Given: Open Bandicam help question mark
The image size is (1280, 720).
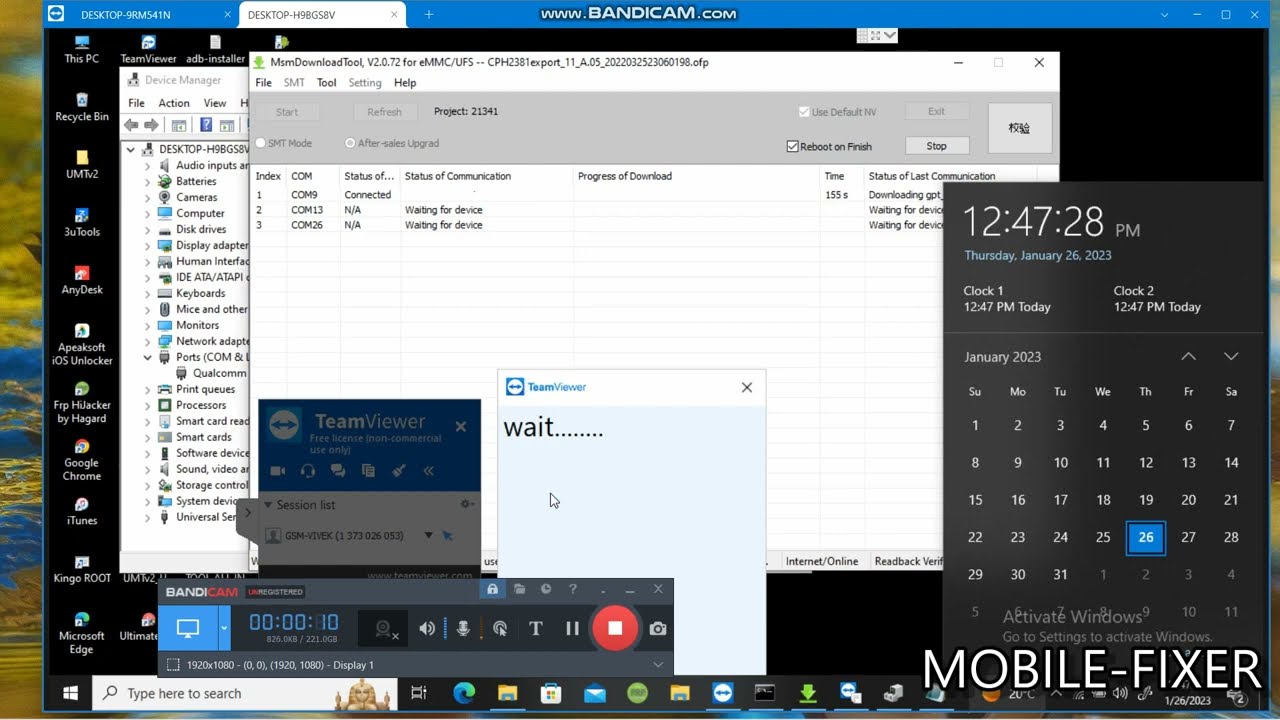Looking at the screenshot, I should coord(573,590).
